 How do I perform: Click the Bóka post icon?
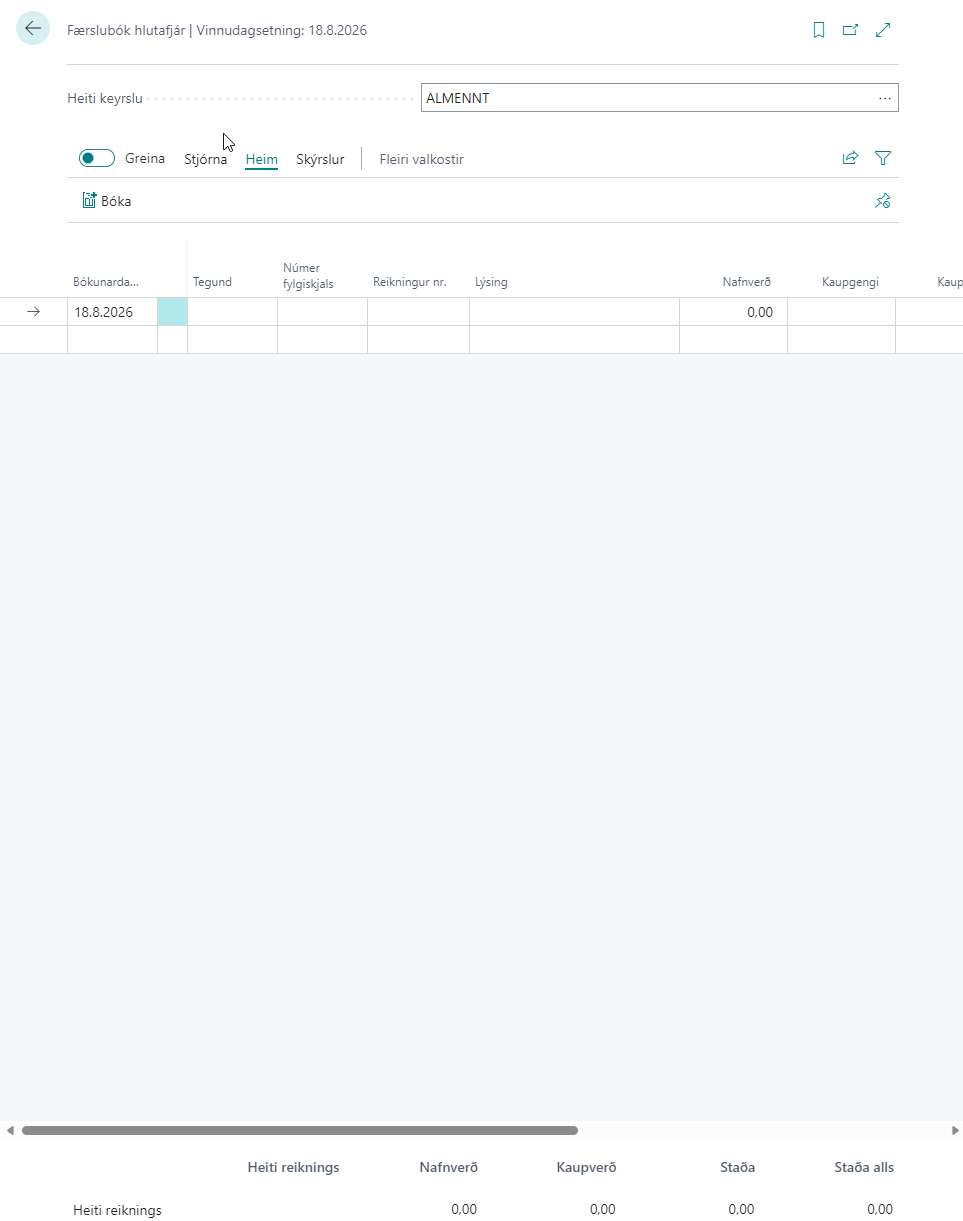click(x=89, y=201)
